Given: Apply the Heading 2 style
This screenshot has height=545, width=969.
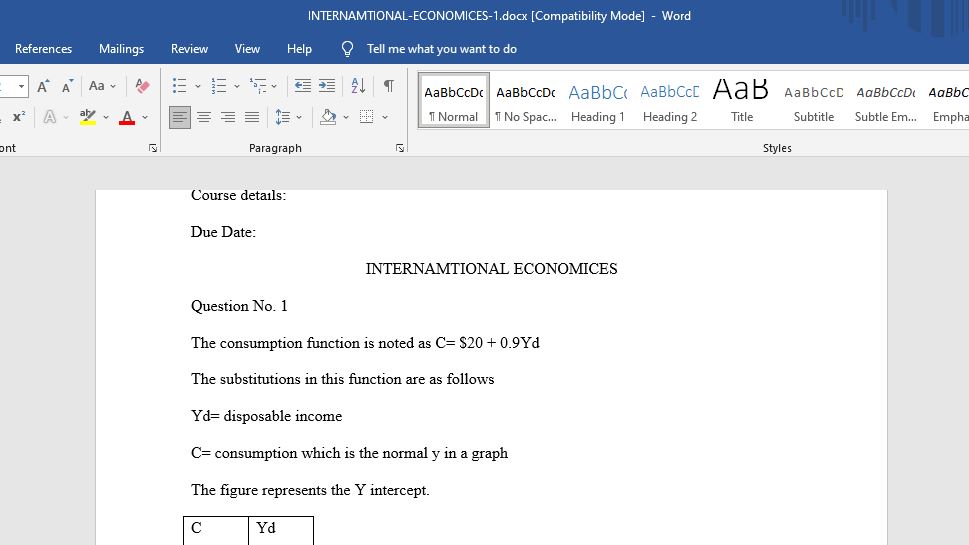Looking at the screenshot, I should click(670, 100).
